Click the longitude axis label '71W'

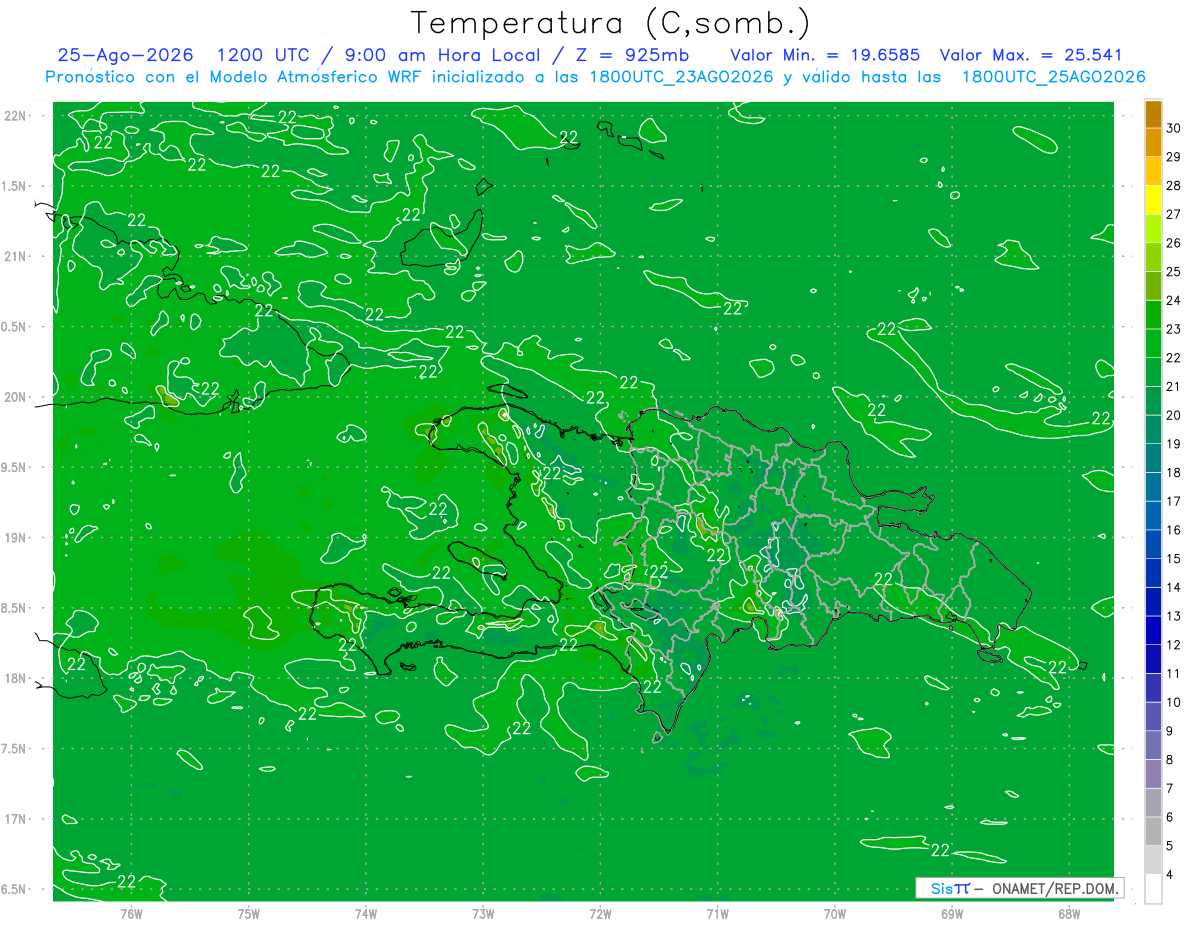coord(717,914)
